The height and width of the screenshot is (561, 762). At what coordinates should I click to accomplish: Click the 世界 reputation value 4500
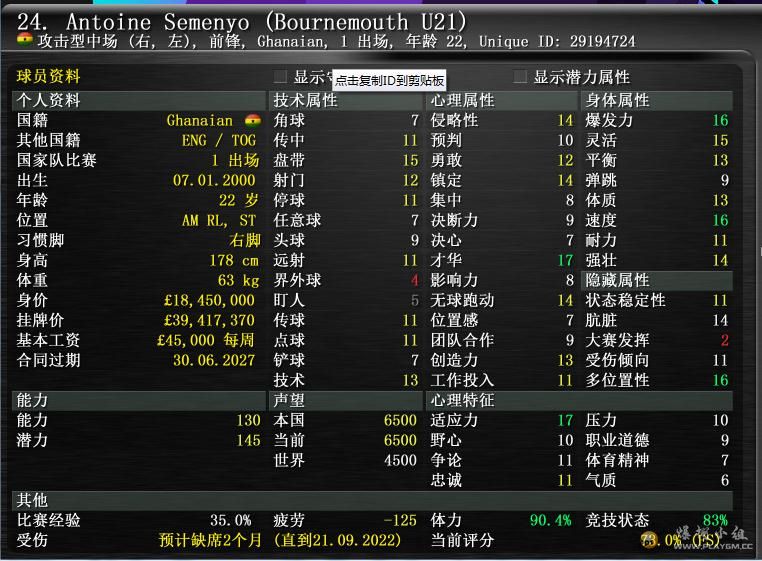click(400, 460)
